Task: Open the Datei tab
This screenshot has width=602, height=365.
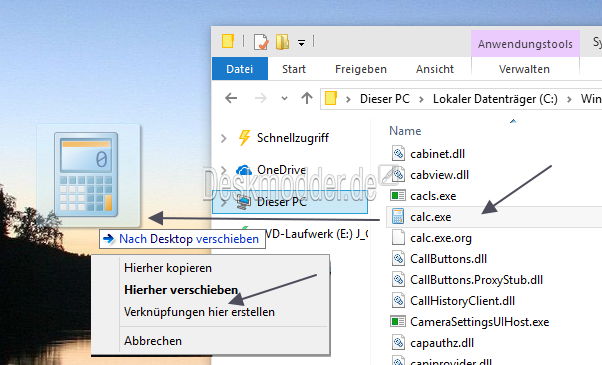Action: [x=240, y=69]
